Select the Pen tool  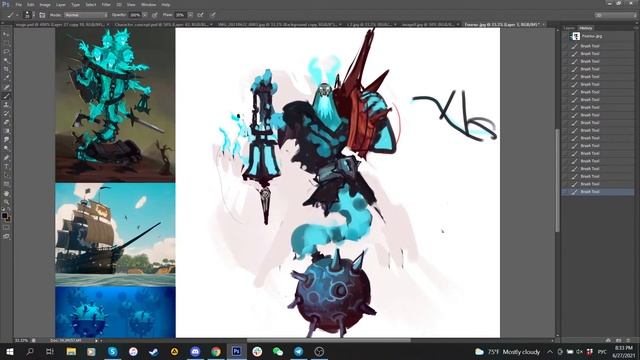pos(6,158)
